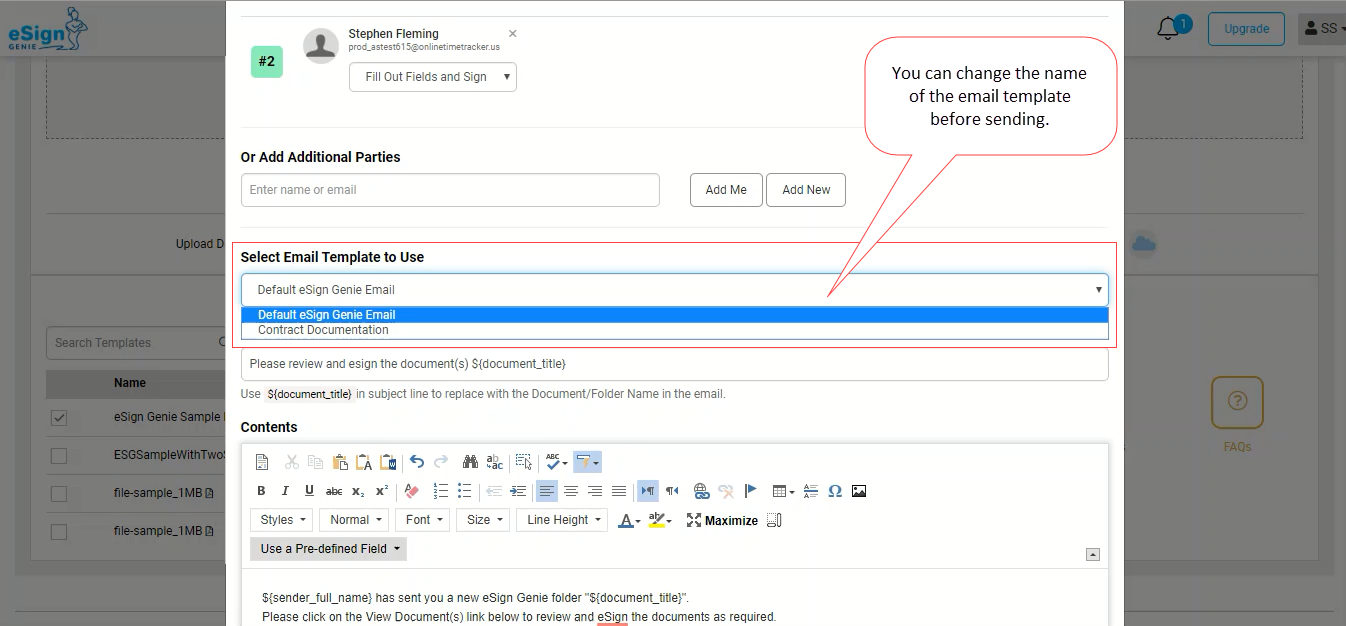Viewport: 1346px width, 626px height.
Task: Choose Contract Documentation template option
Action: (x=675, y=330)
